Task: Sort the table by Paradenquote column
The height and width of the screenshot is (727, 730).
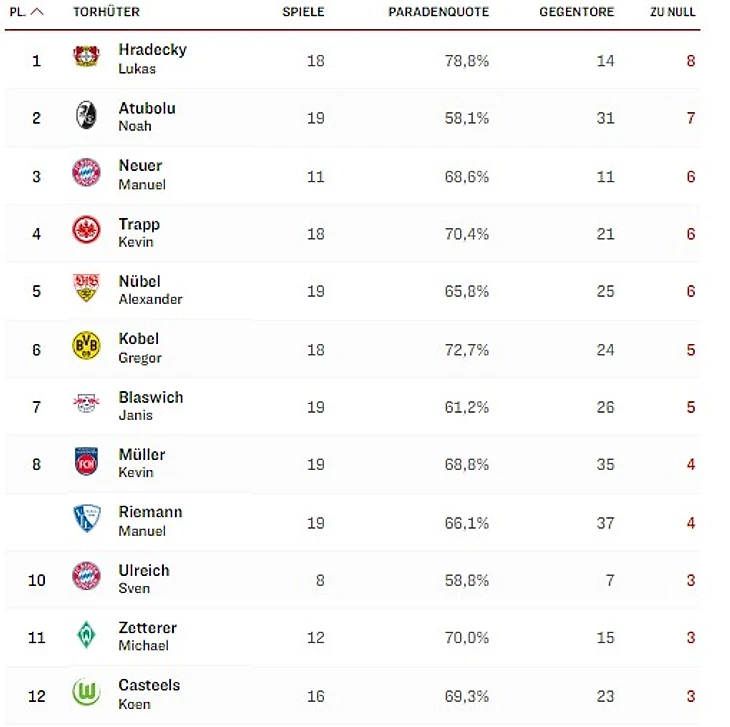Action: point(438,12)
